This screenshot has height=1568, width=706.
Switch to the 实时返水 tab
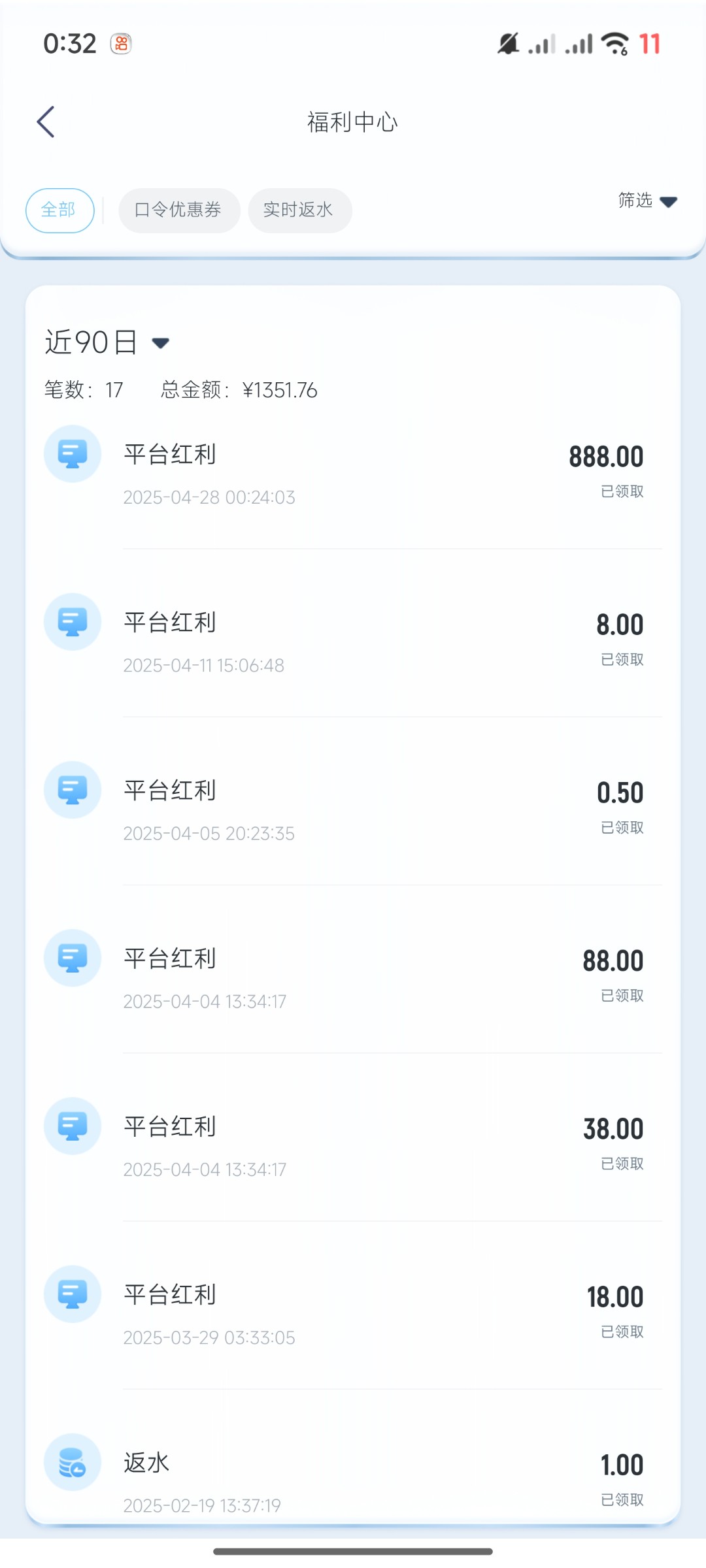click(x=299, y=210)
